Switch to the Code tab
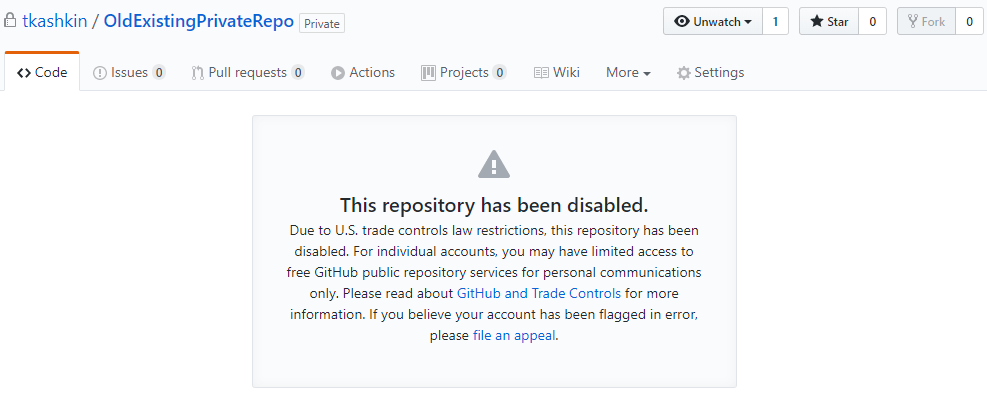The image size is (987, 393). [42, 72]
